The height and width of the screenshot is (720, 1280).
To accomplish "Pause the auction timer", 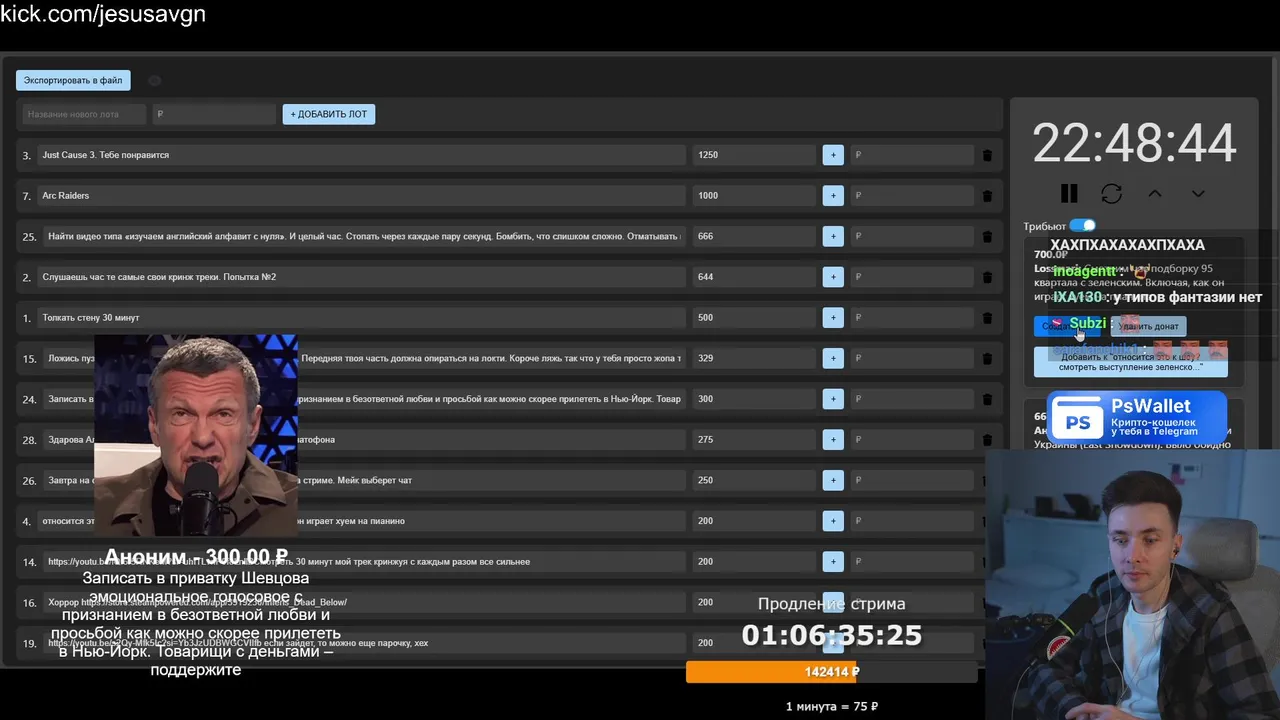I will [1069, 193].
